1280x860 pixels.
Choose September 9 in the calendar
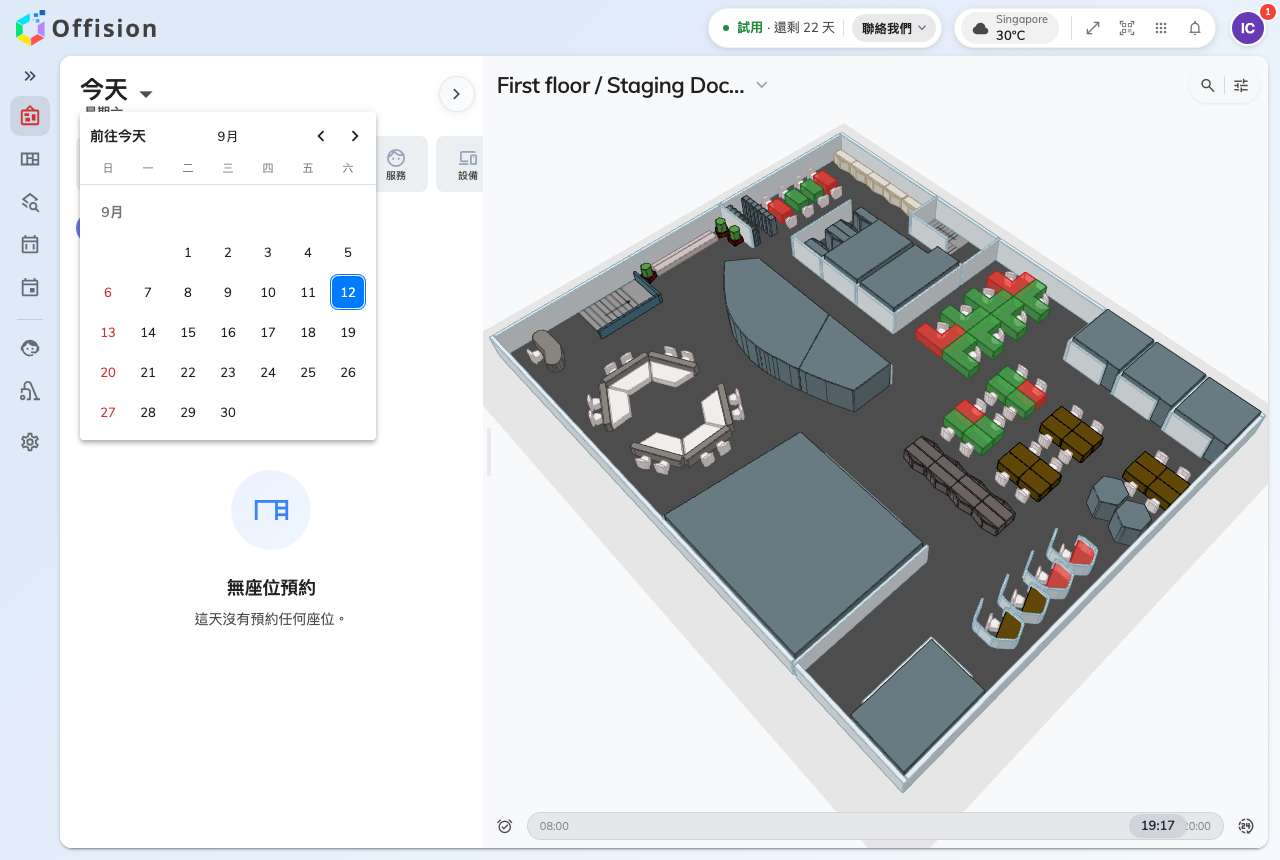coord(228,292)
